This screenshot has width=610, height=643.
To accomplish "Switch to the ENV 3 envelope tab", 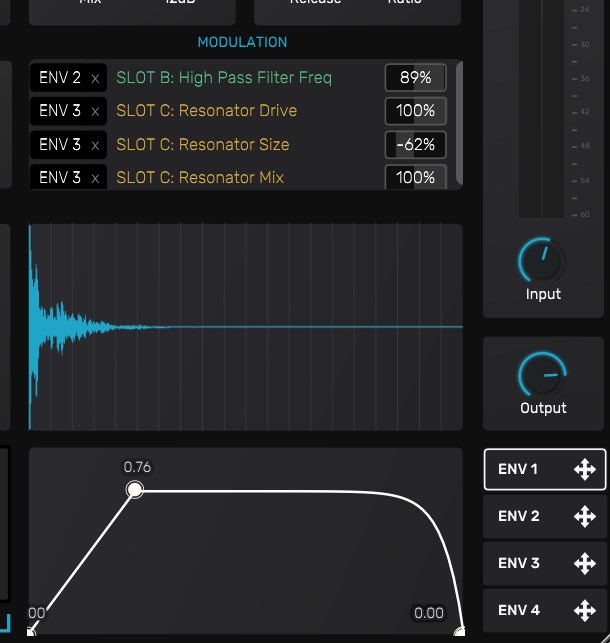I will (x=519, y=563).
